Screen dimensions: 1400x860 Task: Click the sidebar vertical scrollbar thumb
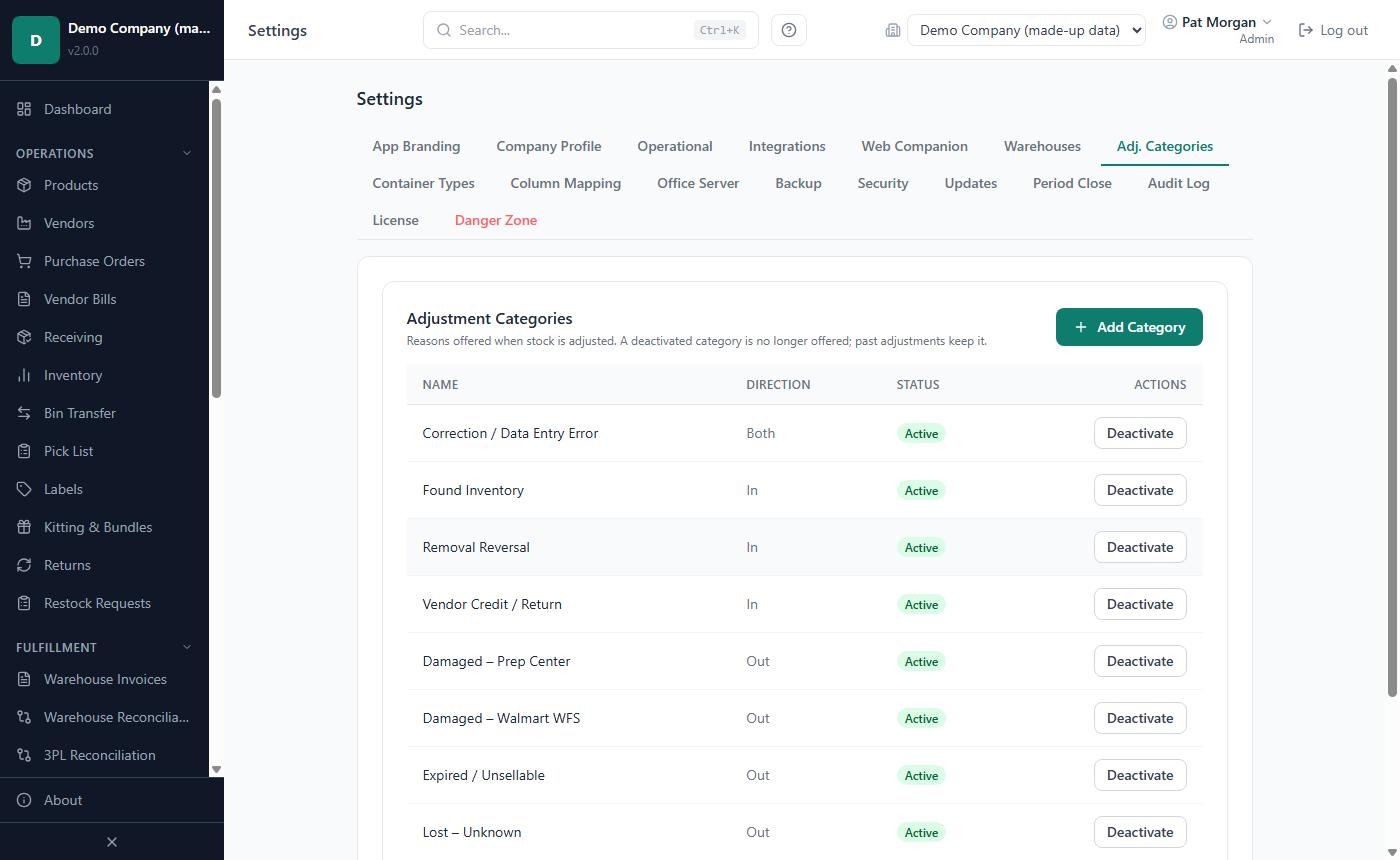216,248
